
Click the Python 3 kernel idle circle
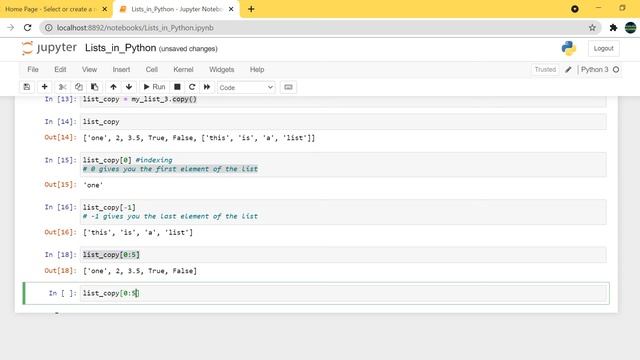616,69
